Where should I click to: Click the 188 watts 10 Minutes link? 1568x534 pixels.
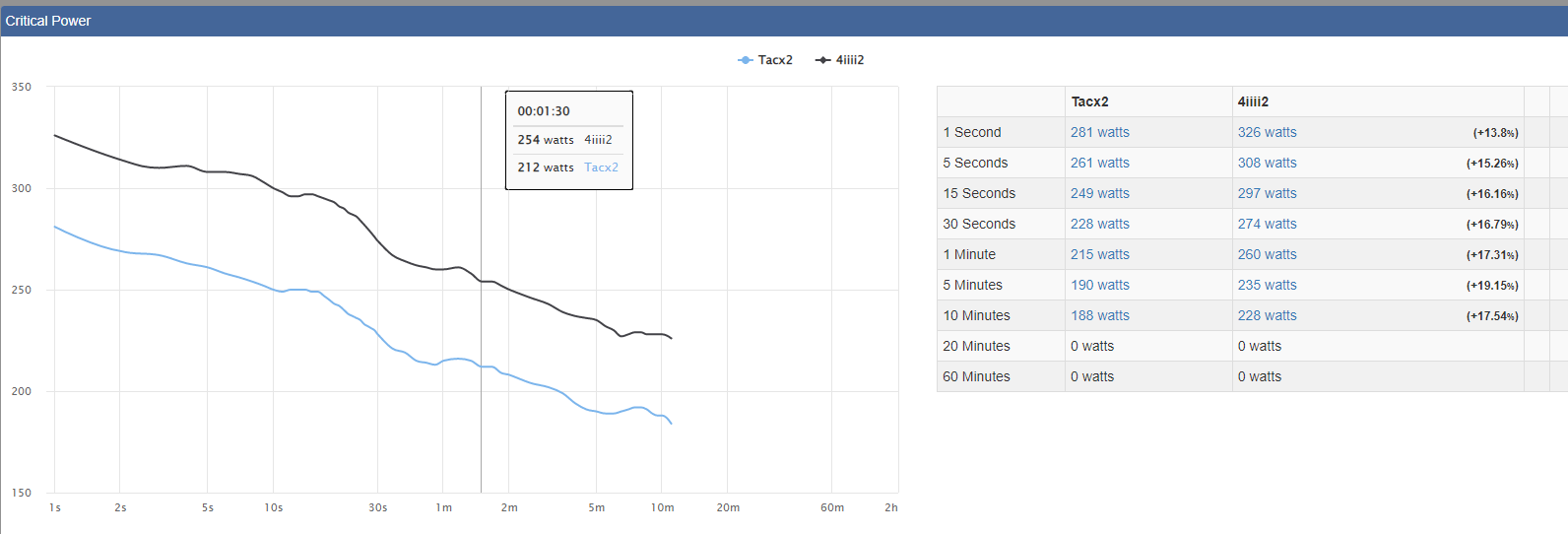click(x=1099, y=315)
